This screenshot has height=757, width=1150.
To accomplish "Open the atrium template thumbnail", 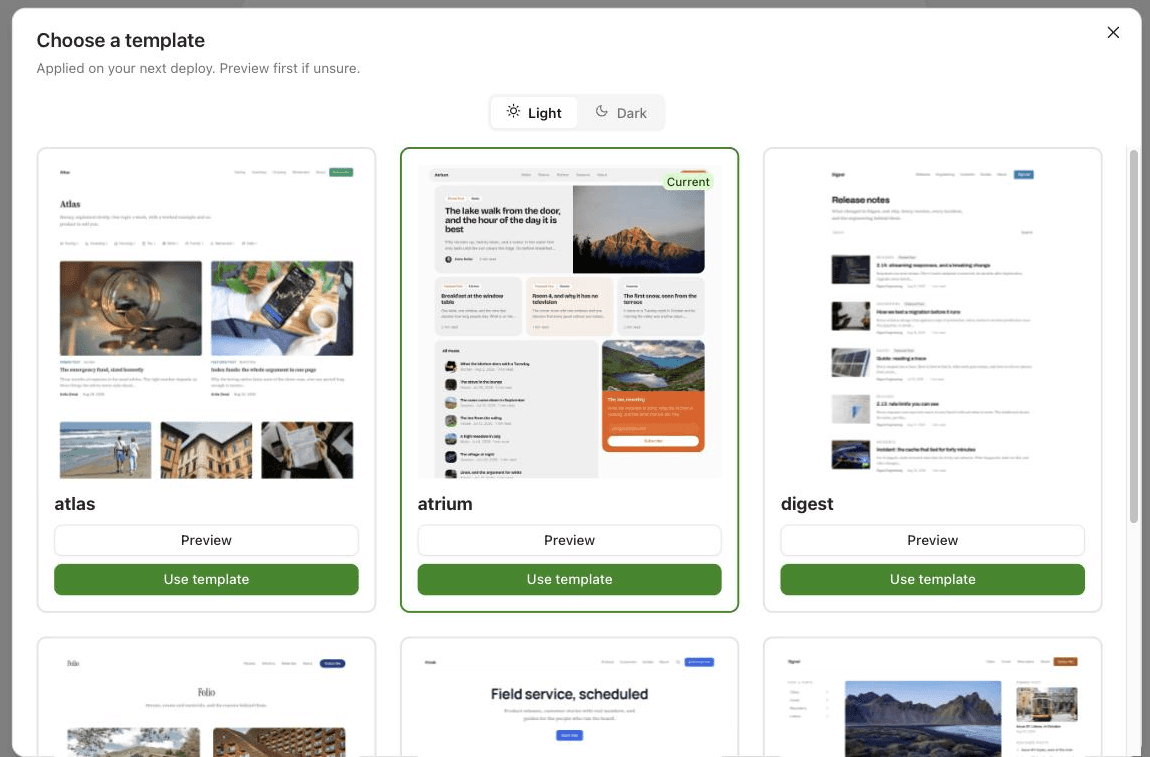I will coord(569,322).
